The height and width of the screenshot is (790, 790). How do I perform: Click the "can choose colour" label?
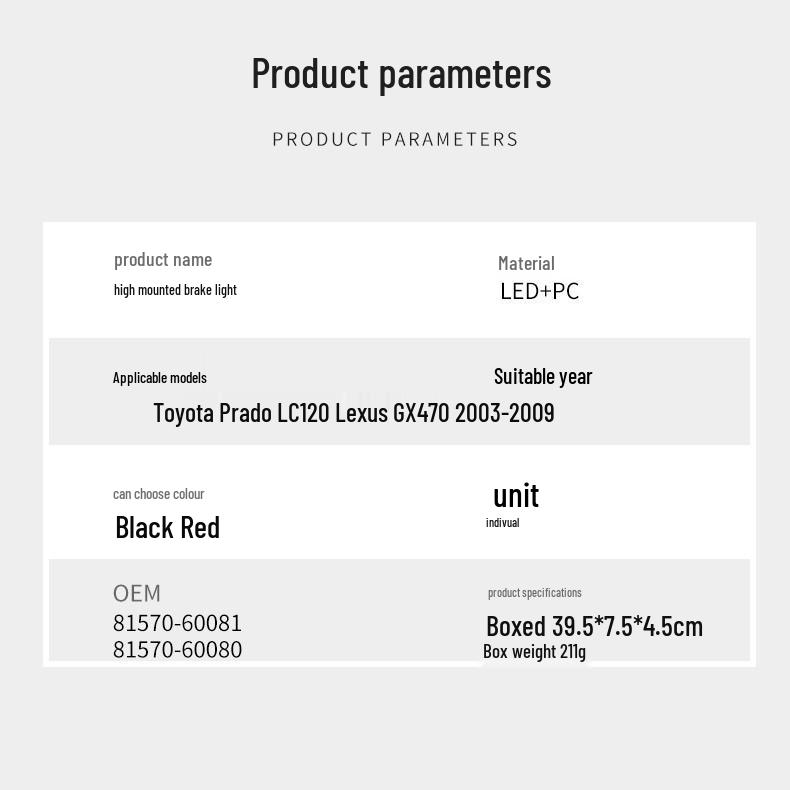point(158,494)
